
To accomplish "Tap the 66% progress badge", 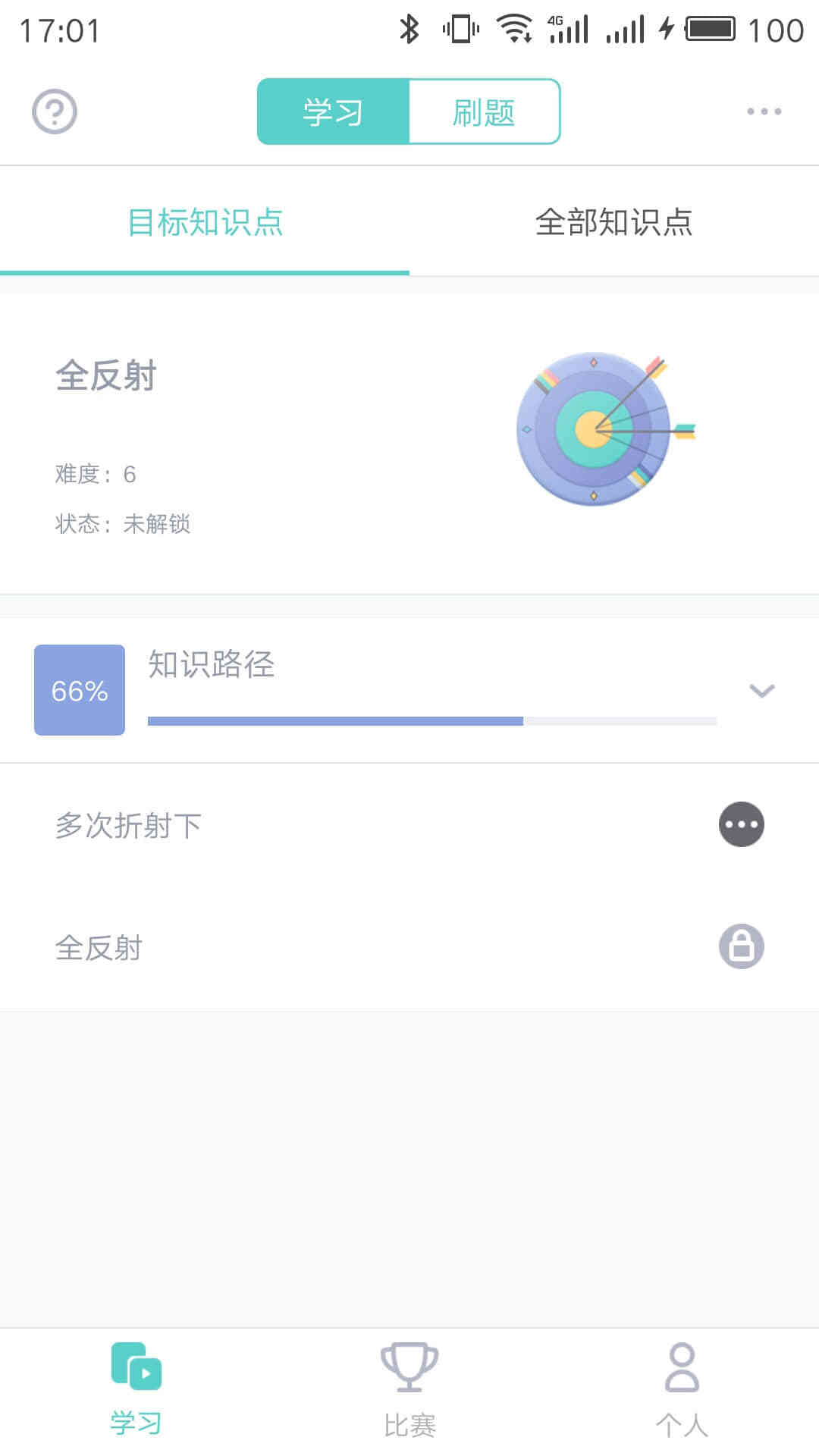I will (80, 690).
